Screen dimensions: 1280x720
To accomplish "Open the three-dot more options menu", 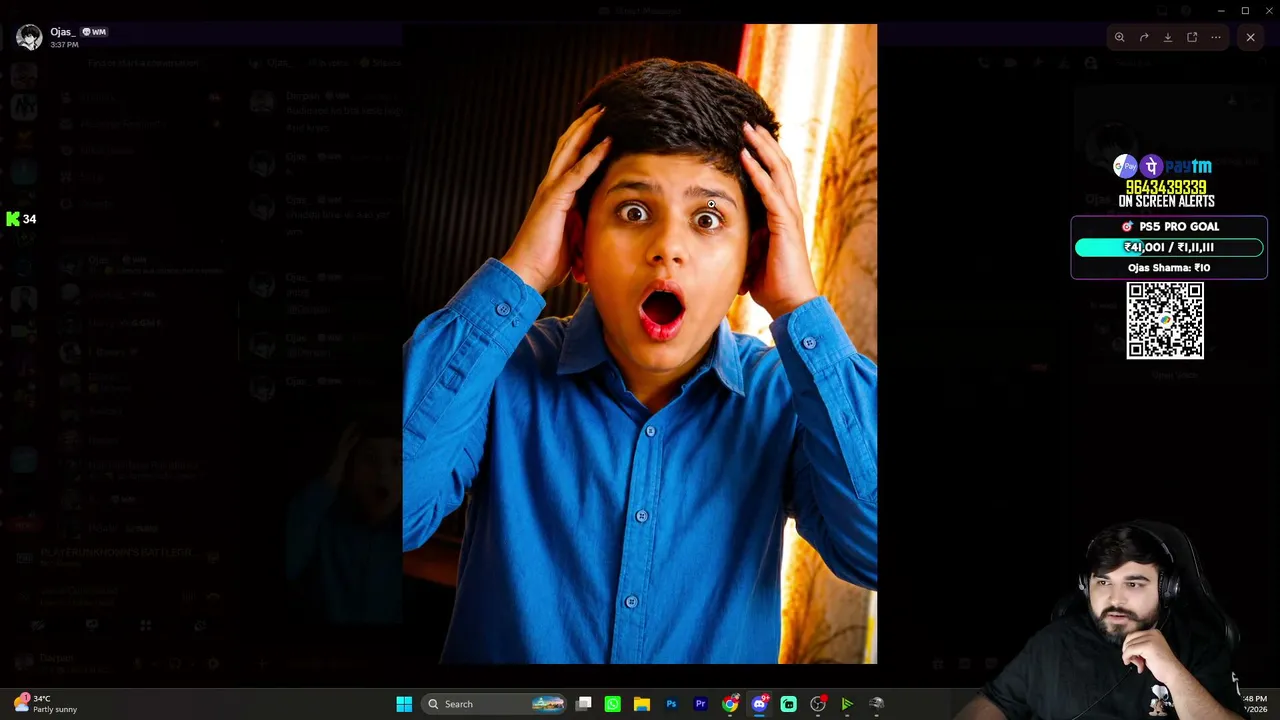I will click(x=1216, y=37).
